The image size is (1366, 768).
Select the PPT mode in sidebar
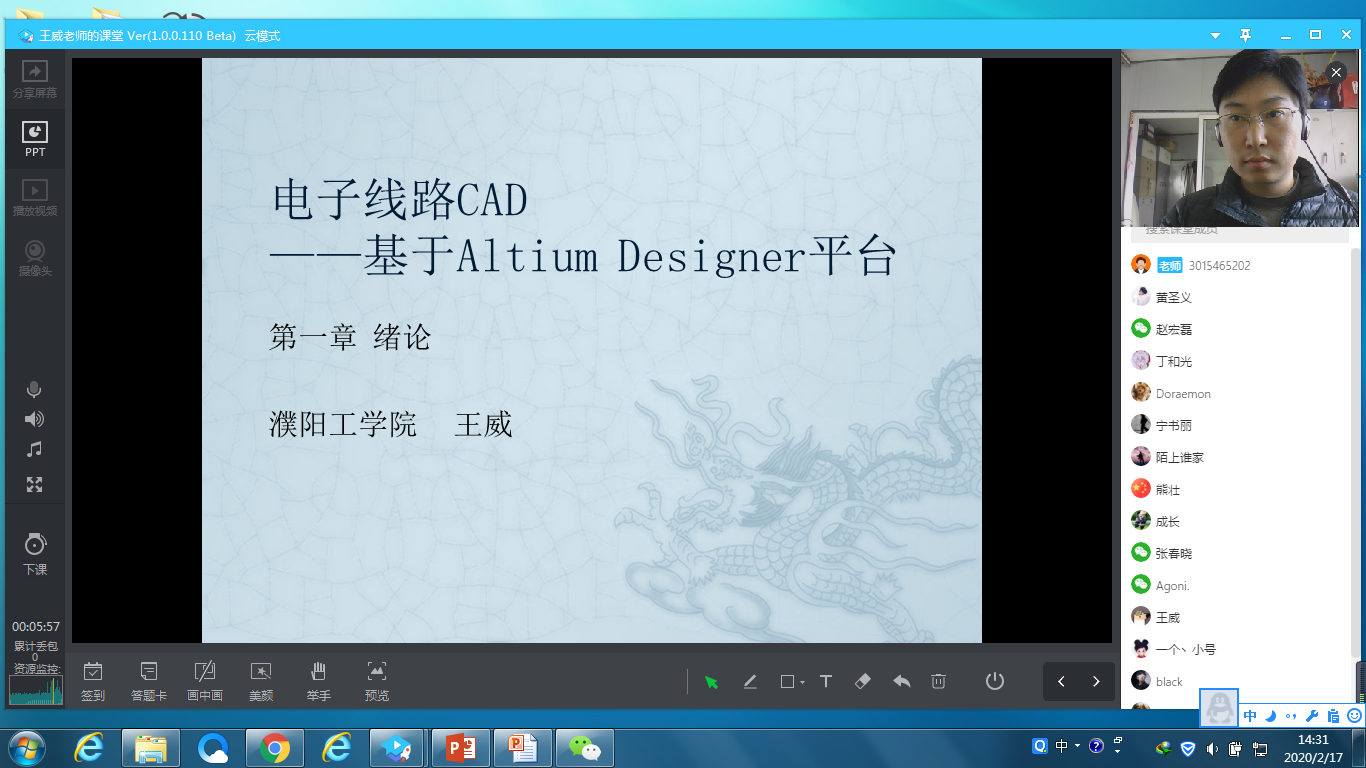pos(35,139)
